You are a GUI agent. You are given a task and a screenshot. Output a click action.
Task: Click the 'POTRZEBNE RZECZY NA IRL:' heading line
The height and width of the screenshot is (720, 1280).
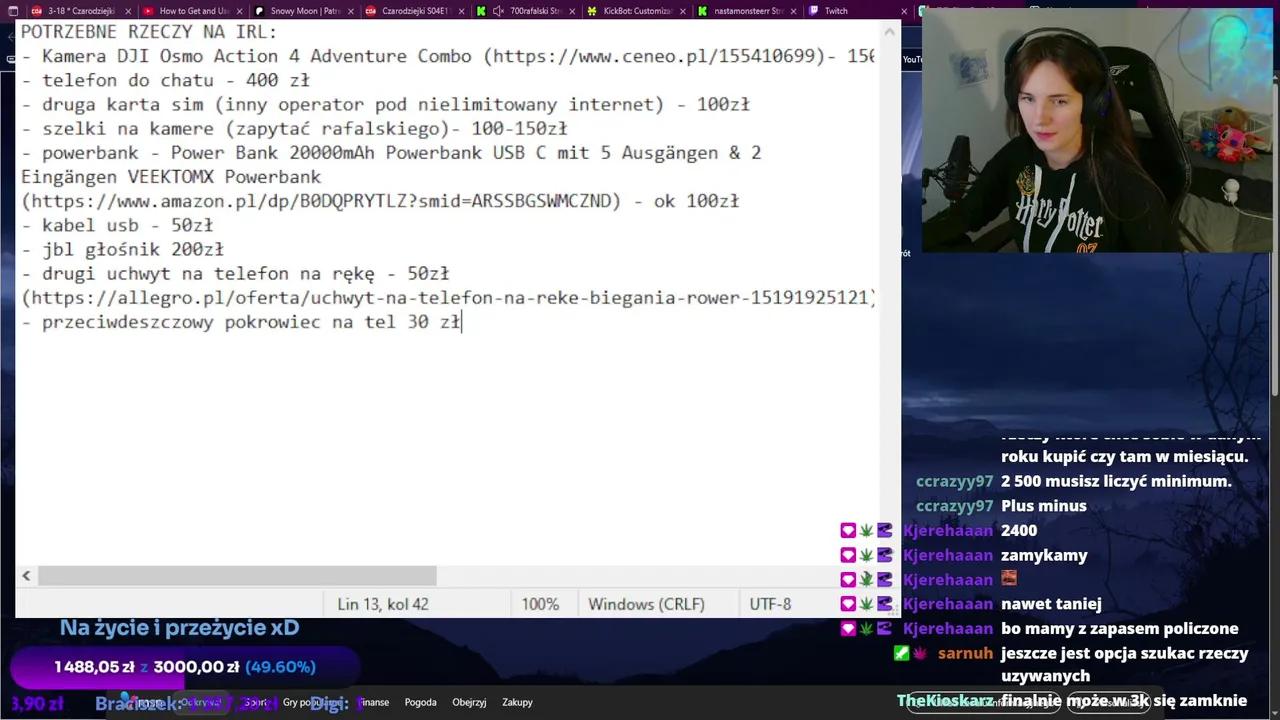pyautogui.click(x=149, y=32)
